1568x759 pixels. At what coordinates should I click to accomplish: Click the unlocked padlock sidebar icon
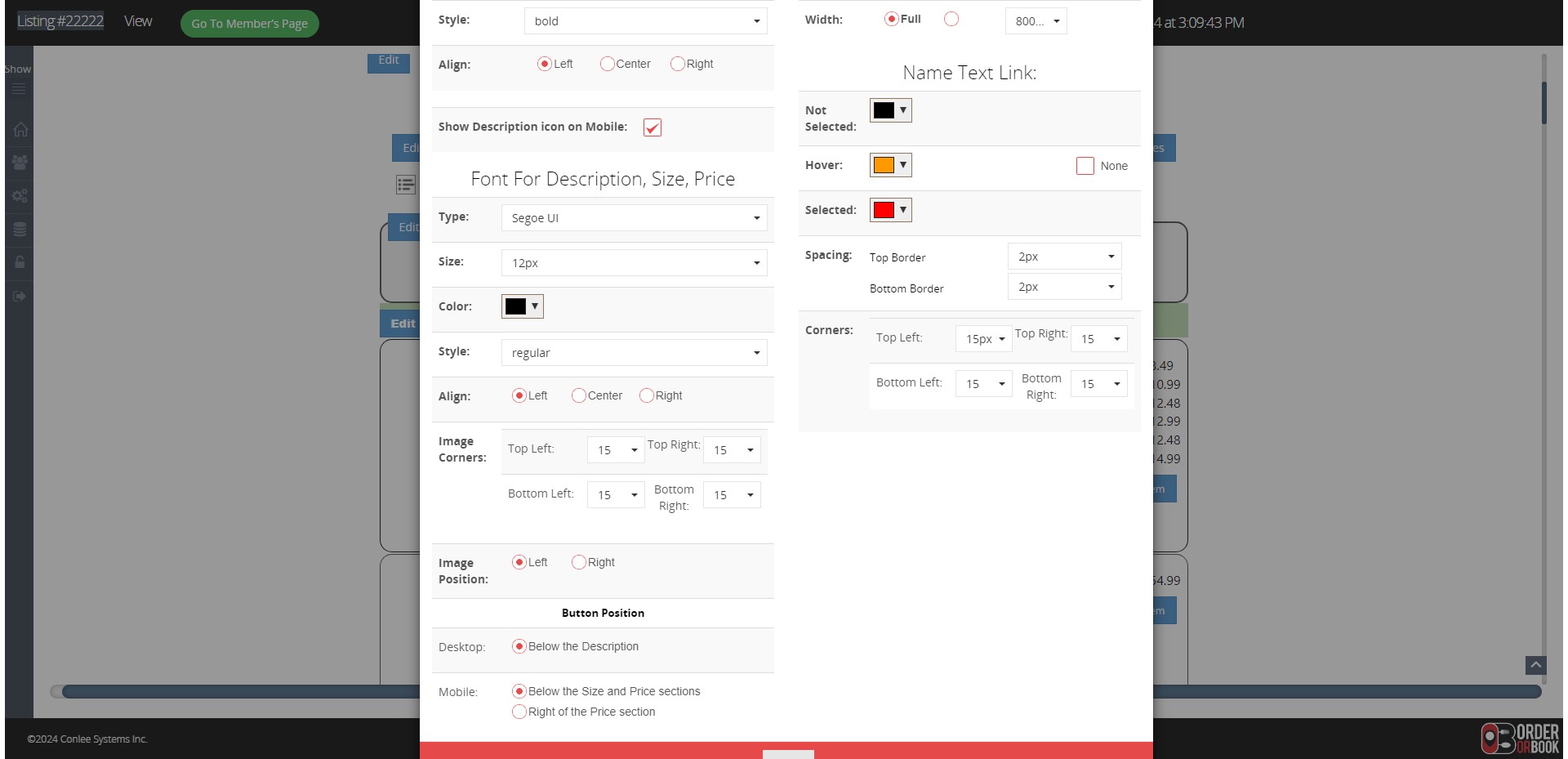(20, 262)
